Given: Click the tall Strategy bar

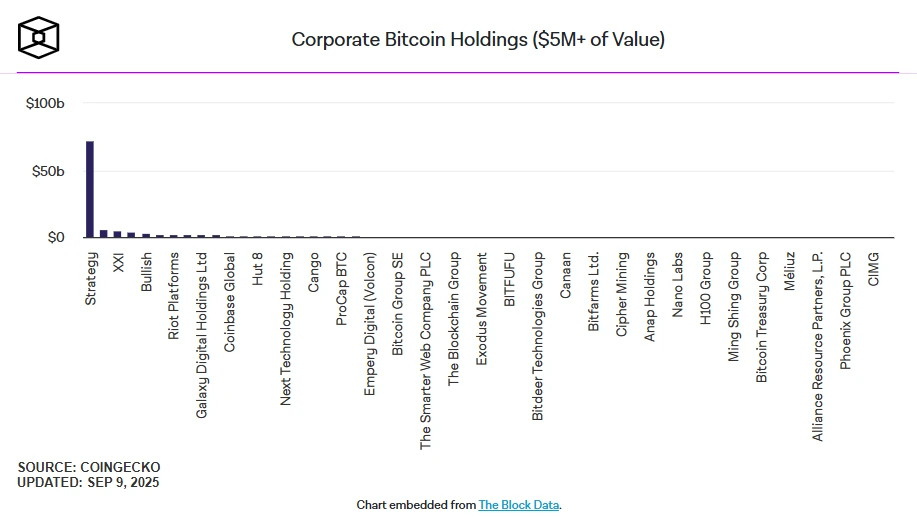Looking at the screenshot, I should coord(90,190).
